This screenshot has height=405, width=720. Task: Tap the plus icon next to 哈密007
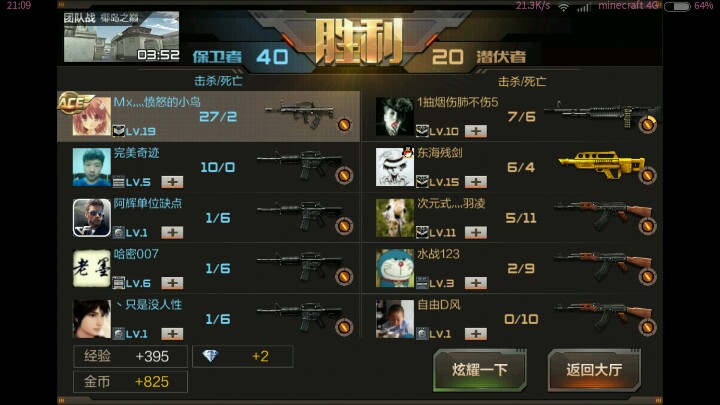172,283
